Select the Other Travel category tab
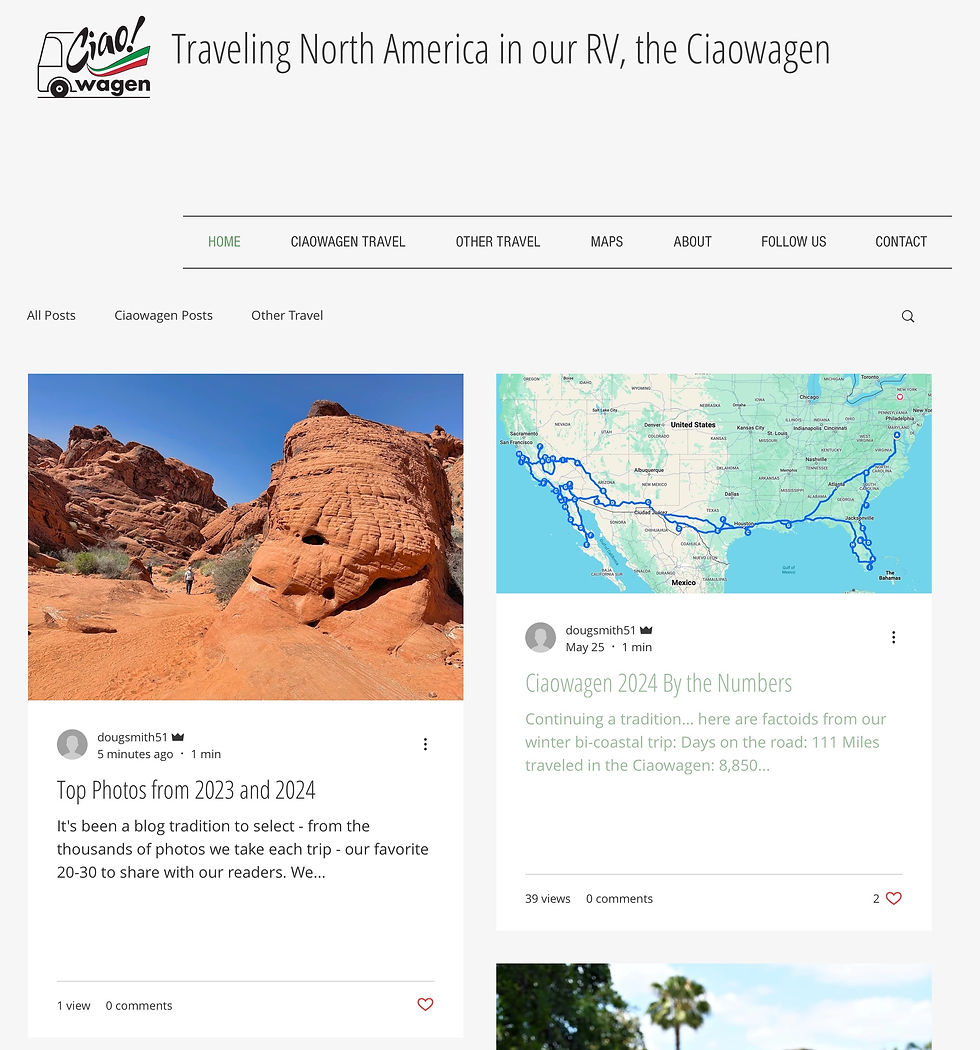 (287, 315)
